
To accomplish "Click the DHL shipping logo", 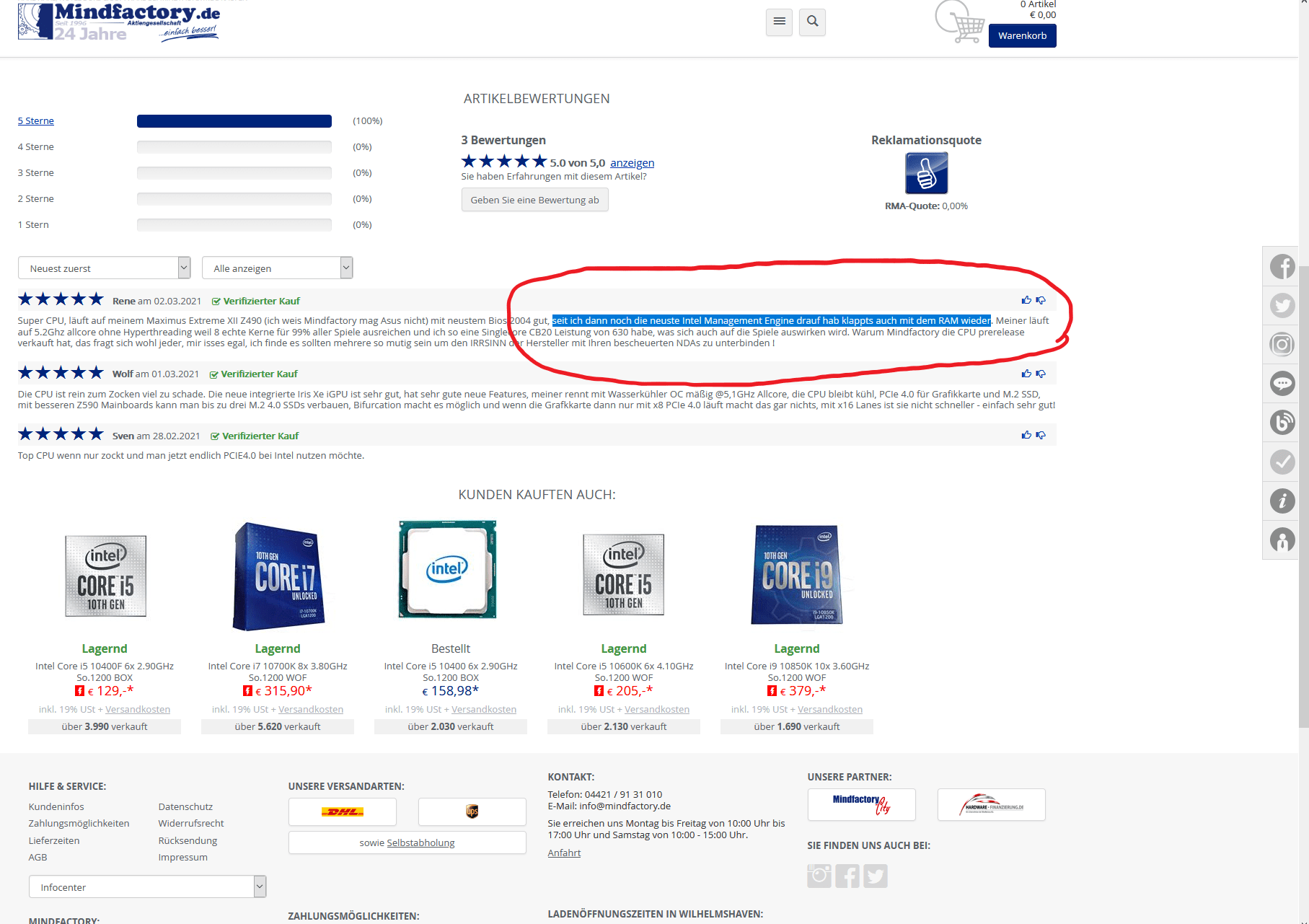I will coord(343,811).
